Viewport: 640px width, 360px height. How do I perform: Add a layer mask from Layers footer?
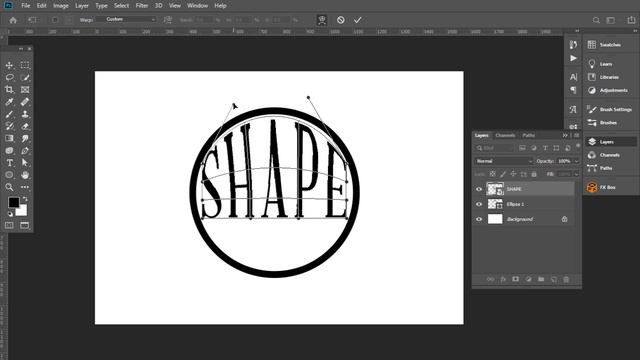pyautogui.click(x=516, y=279)
